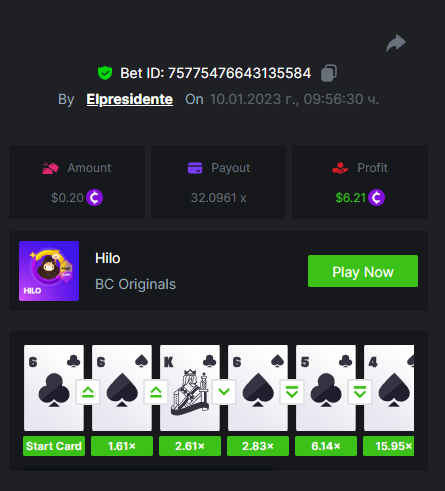445x491 pixels.
Task: Click the Payout card icon
Action: 195,168
